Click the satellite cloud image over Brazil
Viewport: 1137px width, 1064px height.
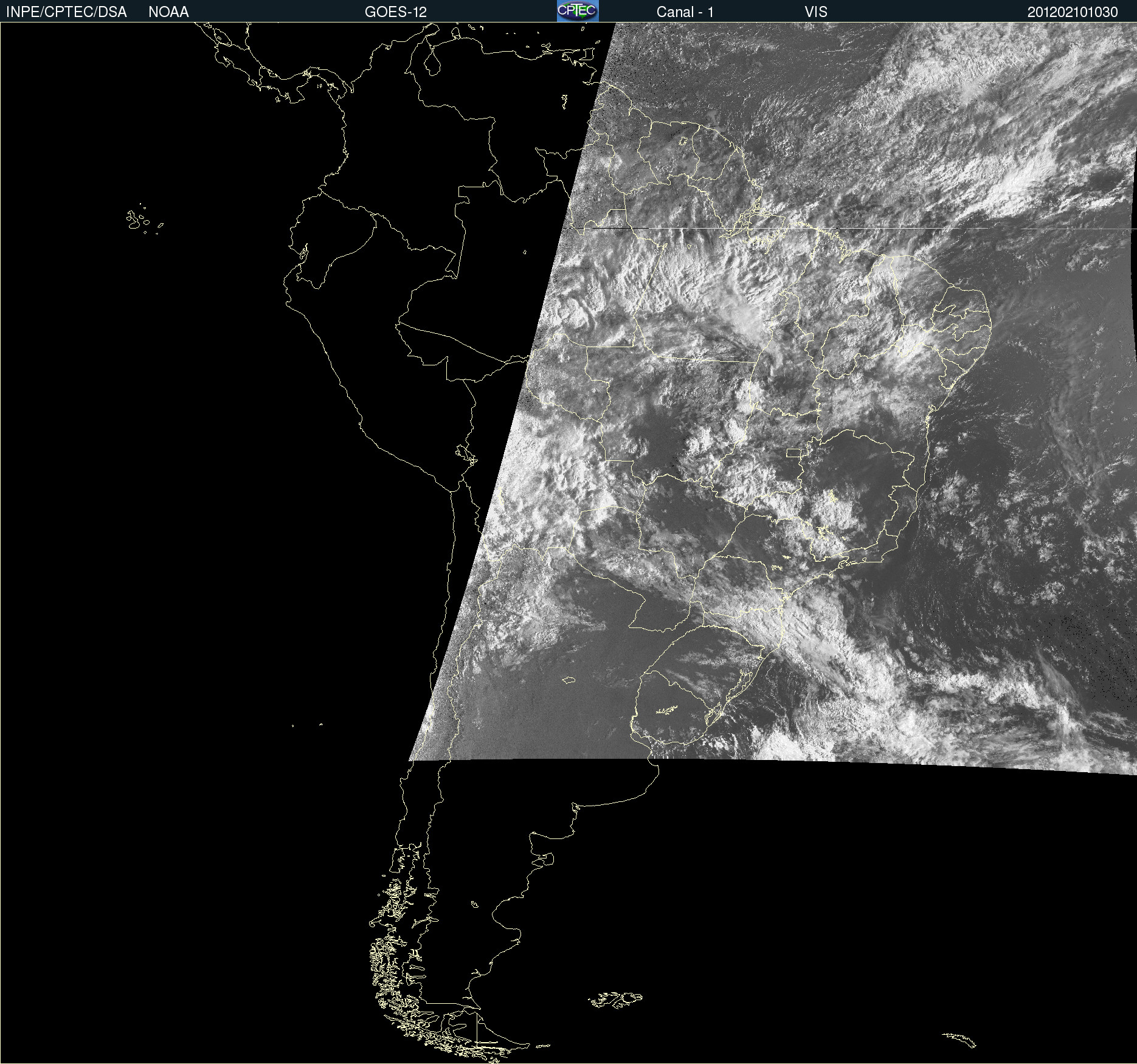[772, 398]
